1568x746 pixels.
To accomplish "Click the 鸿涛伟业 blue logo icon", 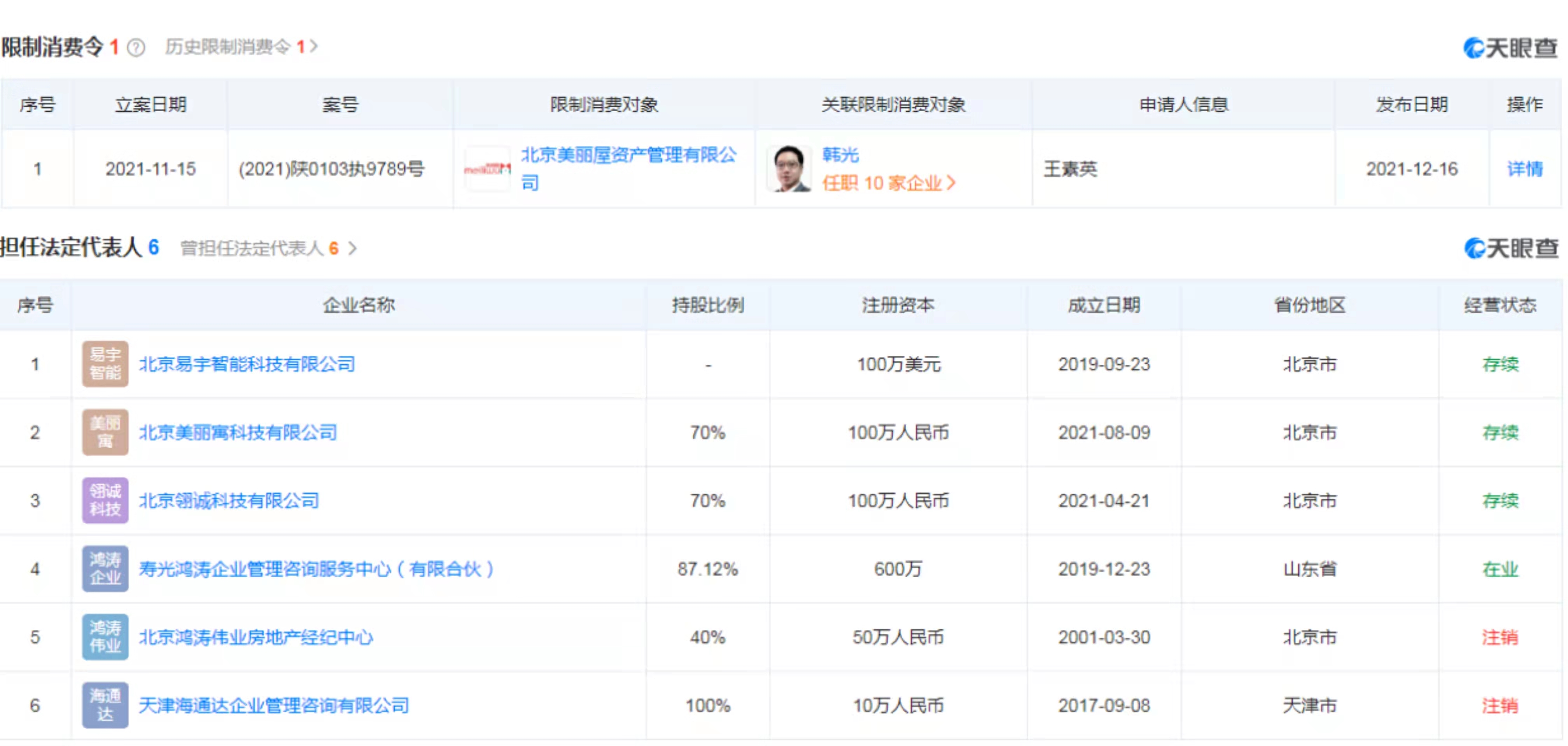I will coord(105,636).
